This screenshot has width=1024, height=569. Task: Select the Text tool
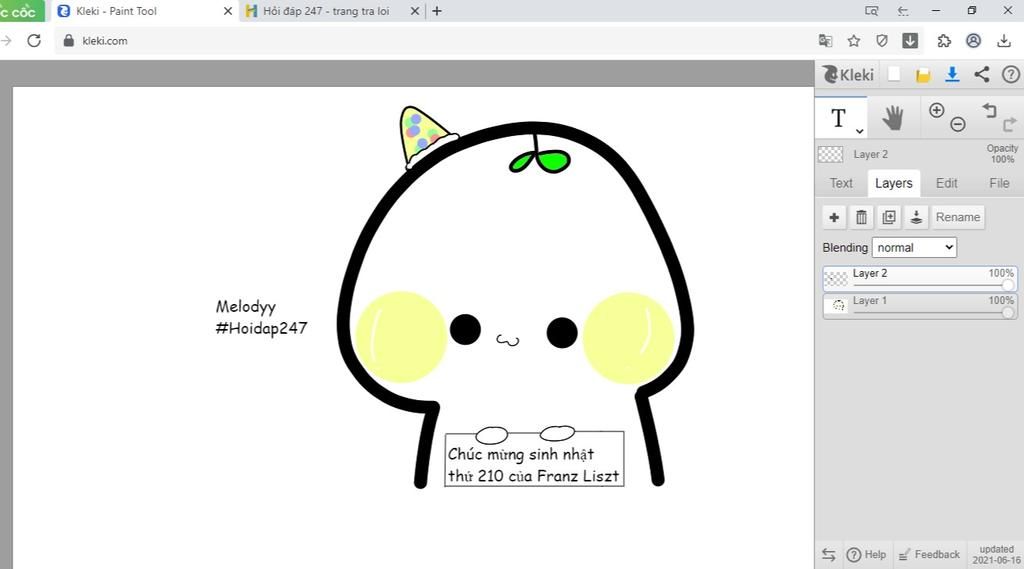[x=839, y=118]
